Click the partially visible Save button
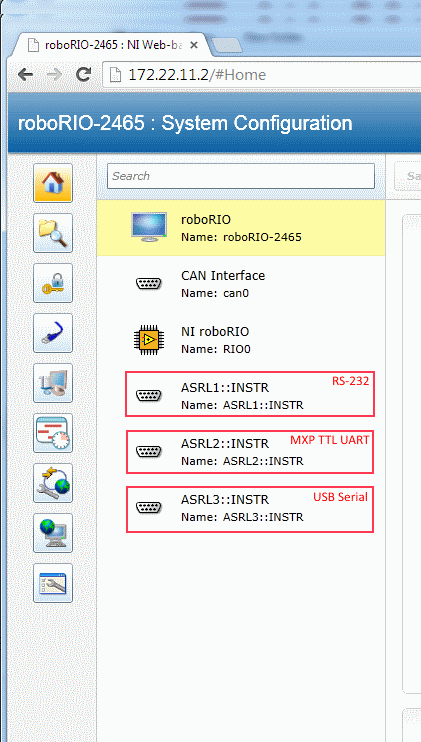Viewport: 421px width, 742px height. (x=408, y=176)
